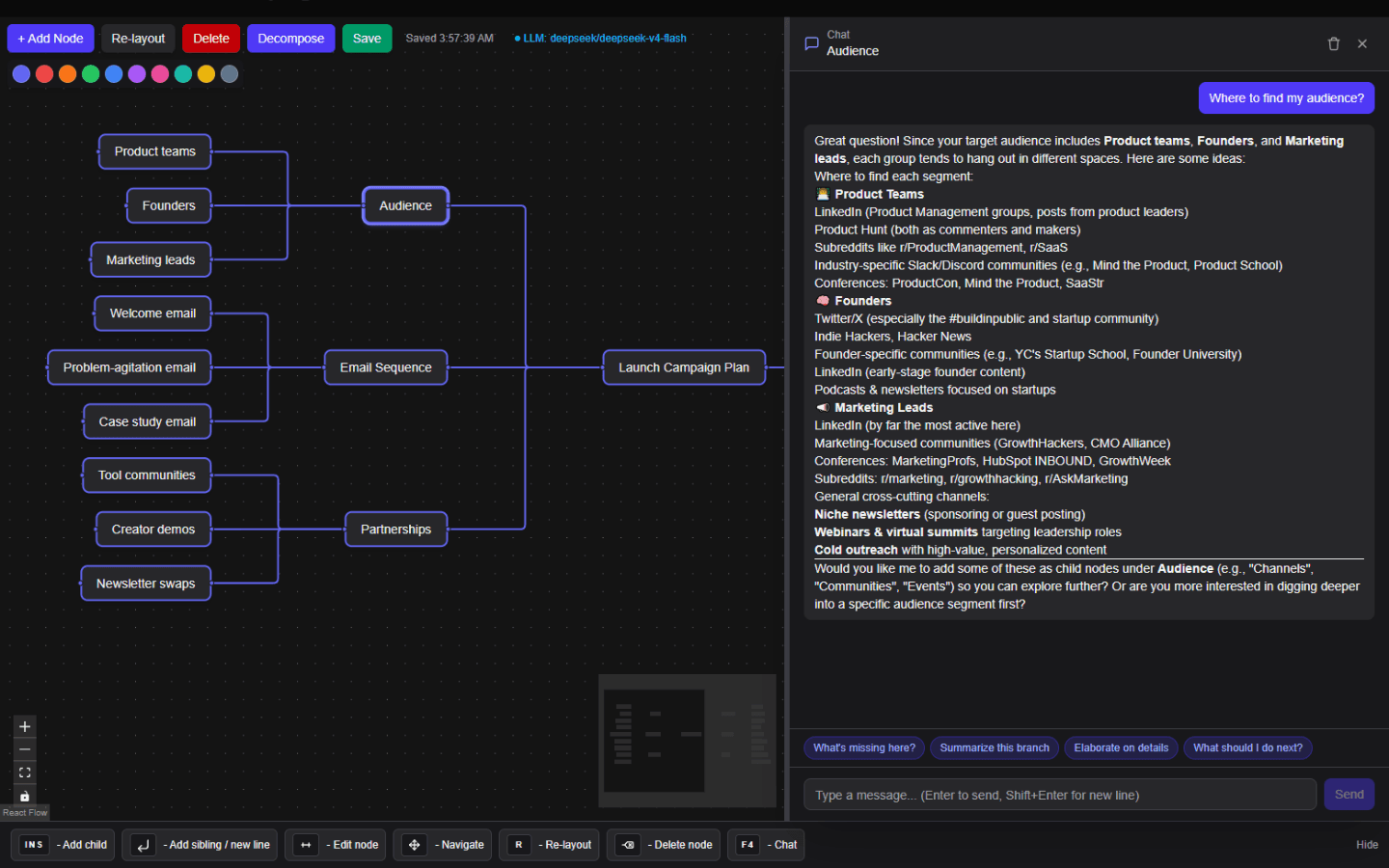
Task: Select the Creator demos node
Action: tap(153, 529)
